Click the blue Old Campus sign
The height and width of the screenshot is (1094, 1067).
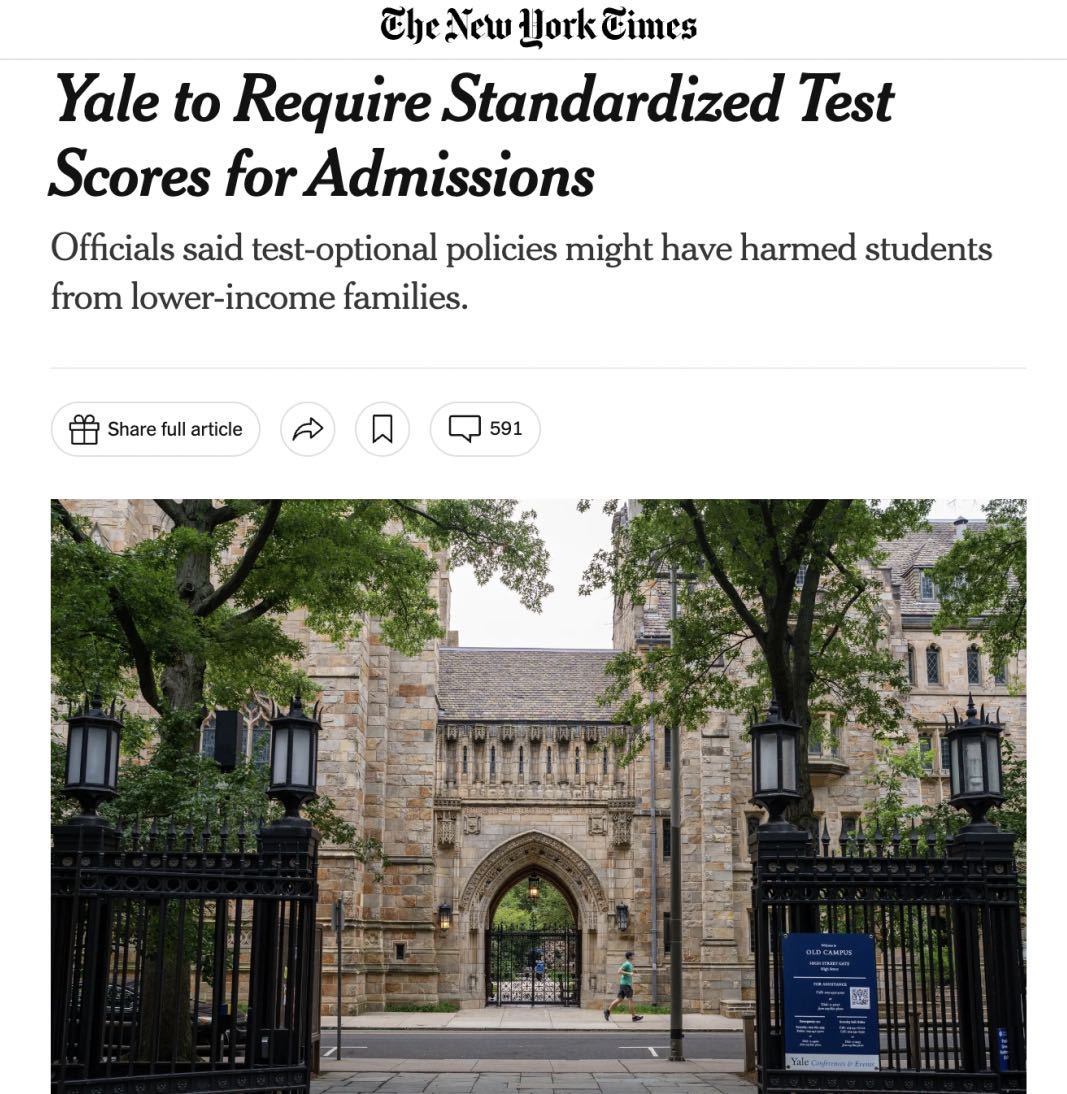tap(829, 1001)
